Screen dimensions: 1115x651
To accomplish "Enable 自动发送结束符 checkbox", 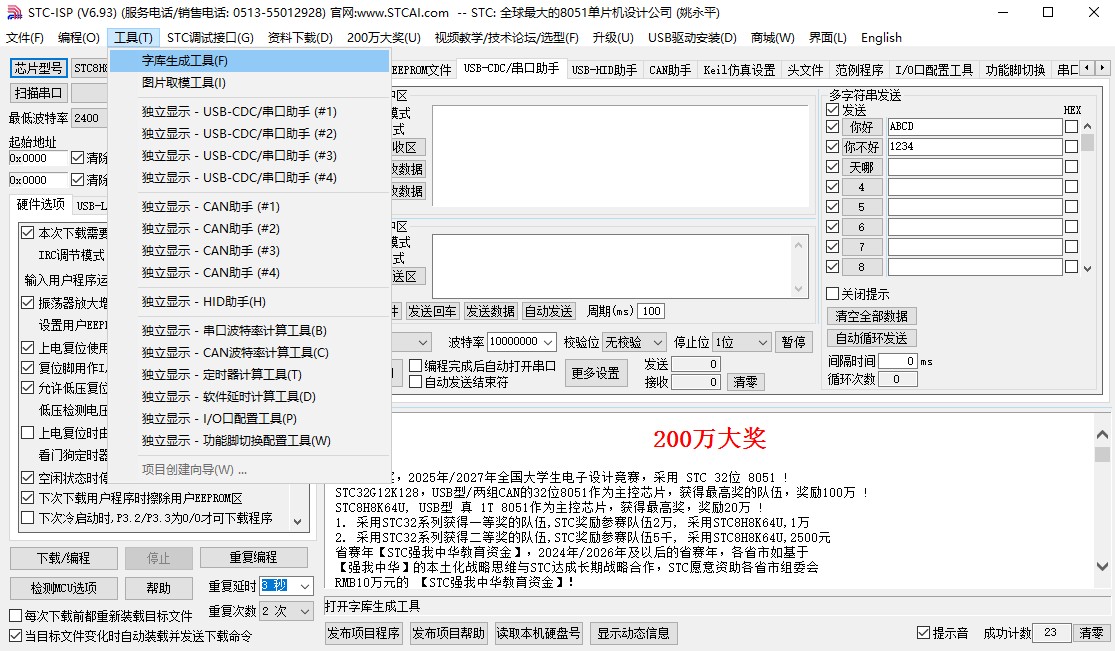I will [416, 382].
